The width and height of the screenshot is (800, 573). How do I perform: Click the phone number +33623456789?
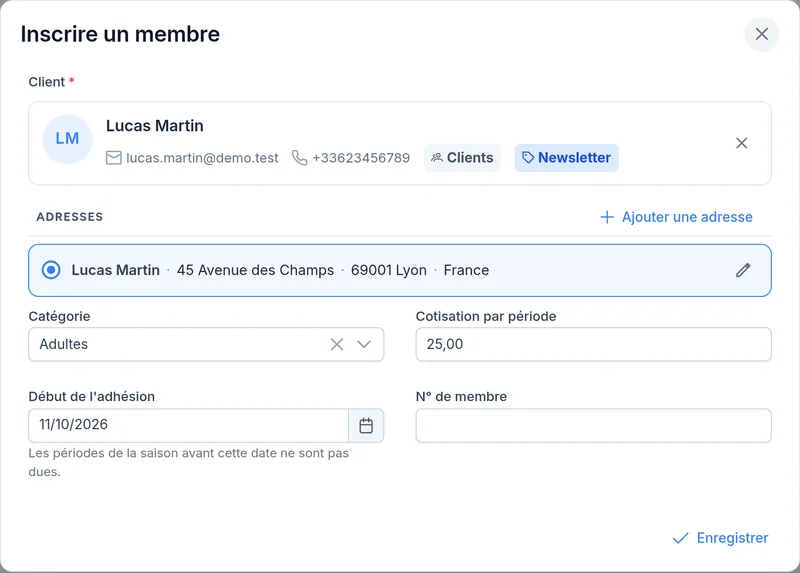361,158
